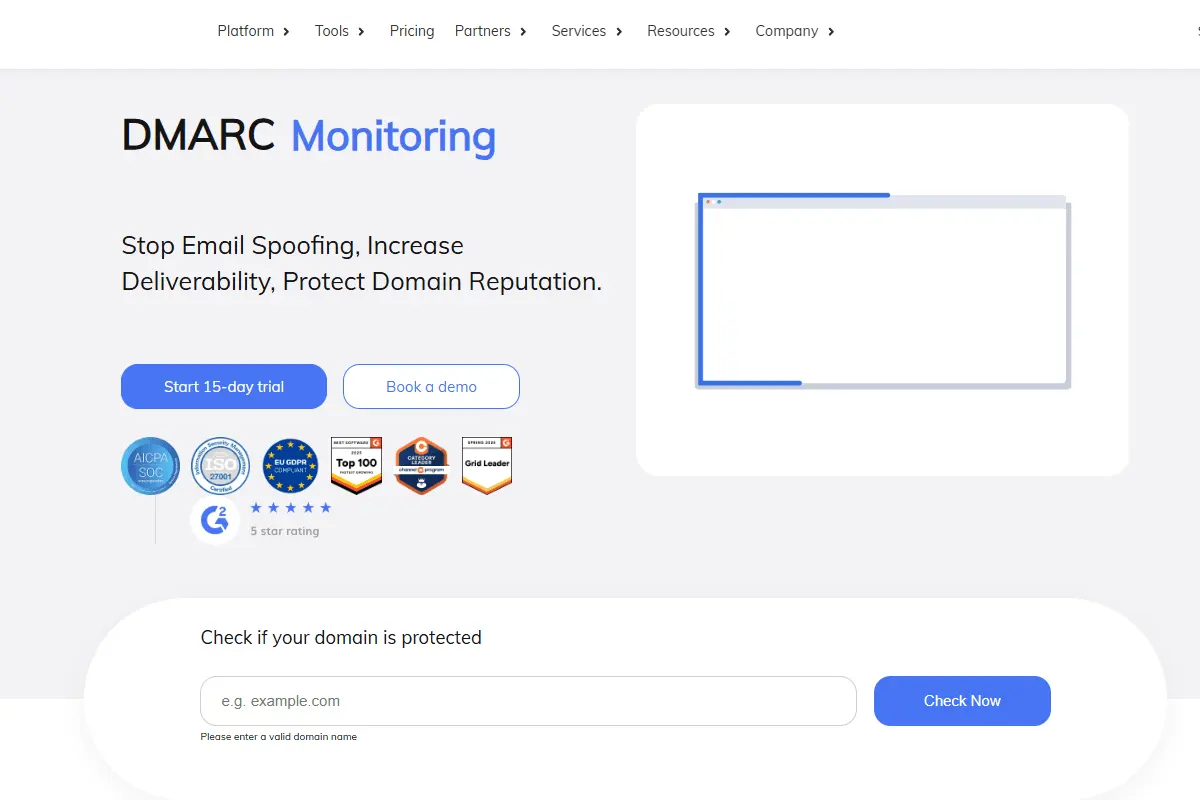Click "Check if your domain is protected" text
The width and height of the screenshot is (1200, 800).
coord(341,638)
